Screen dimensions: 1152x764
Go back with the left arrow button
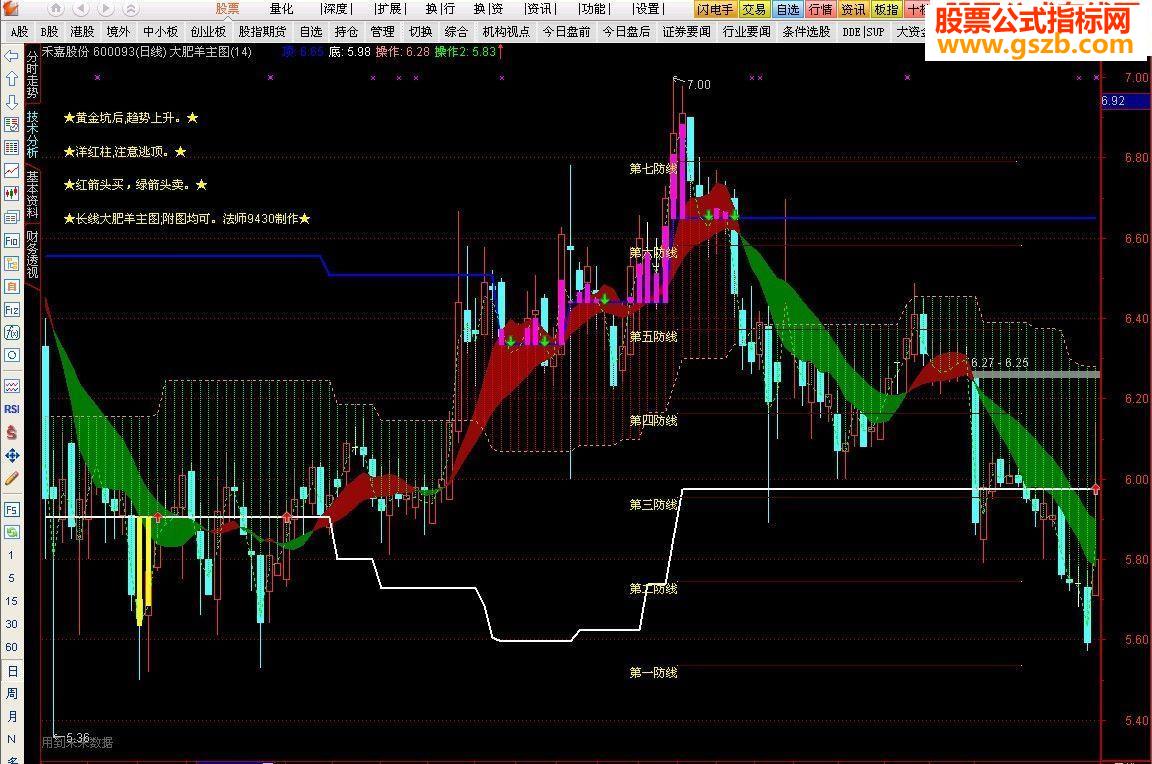(x=80, y=9)
